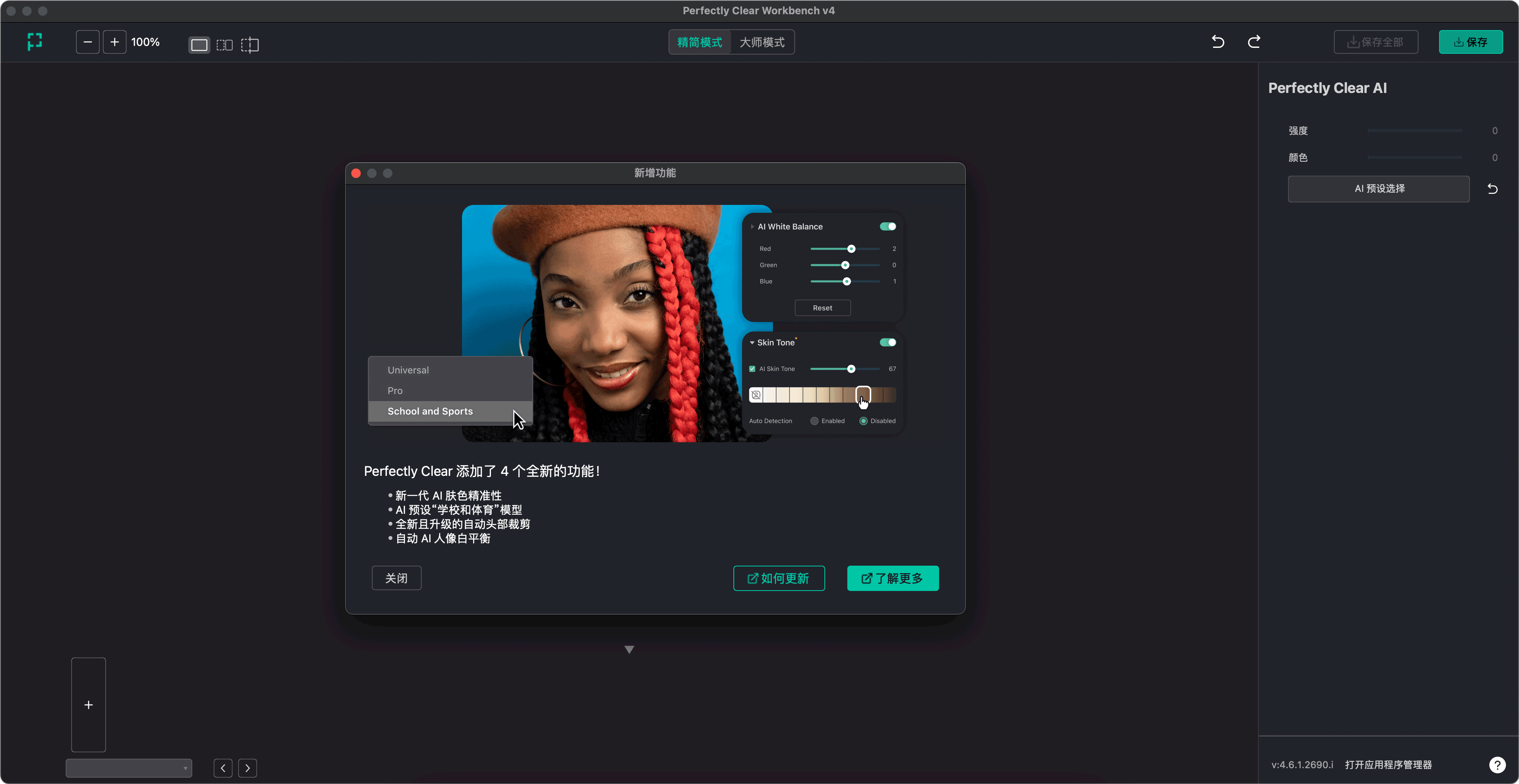Select the single image view icon

tap(199, 45)
